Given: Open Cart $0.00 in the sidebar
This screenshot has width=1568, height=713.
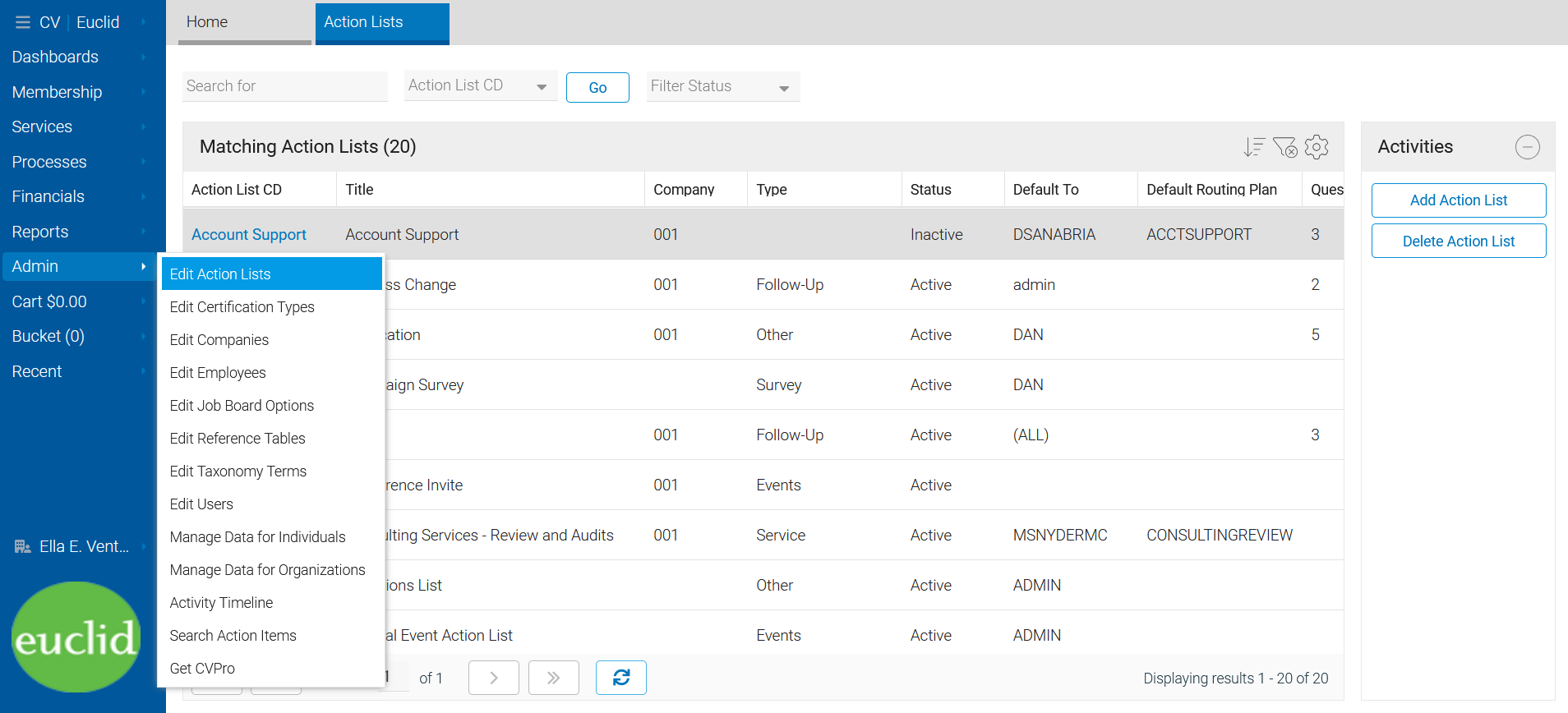Looking at the screenshot, I should 79,301.
